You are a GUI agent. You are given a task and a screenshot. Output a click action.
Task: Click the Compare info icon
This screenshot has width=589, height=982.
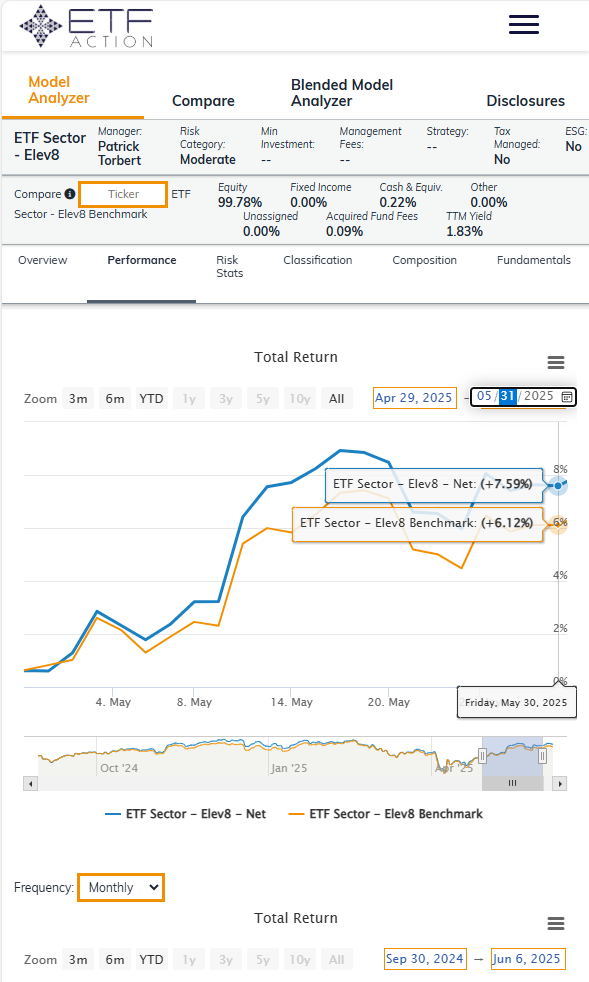70,194
